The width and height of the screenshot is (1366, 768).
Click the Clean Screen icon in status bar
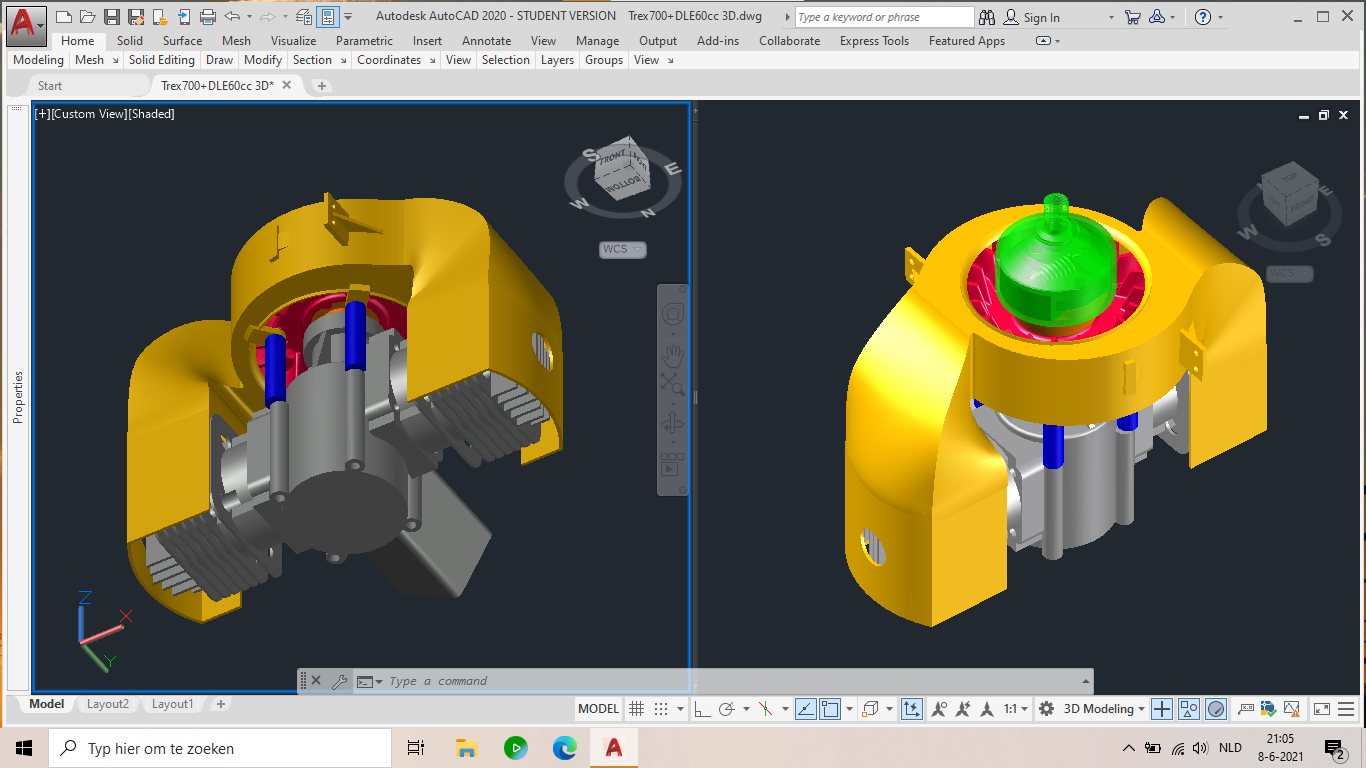click(x=1322, y=709)
